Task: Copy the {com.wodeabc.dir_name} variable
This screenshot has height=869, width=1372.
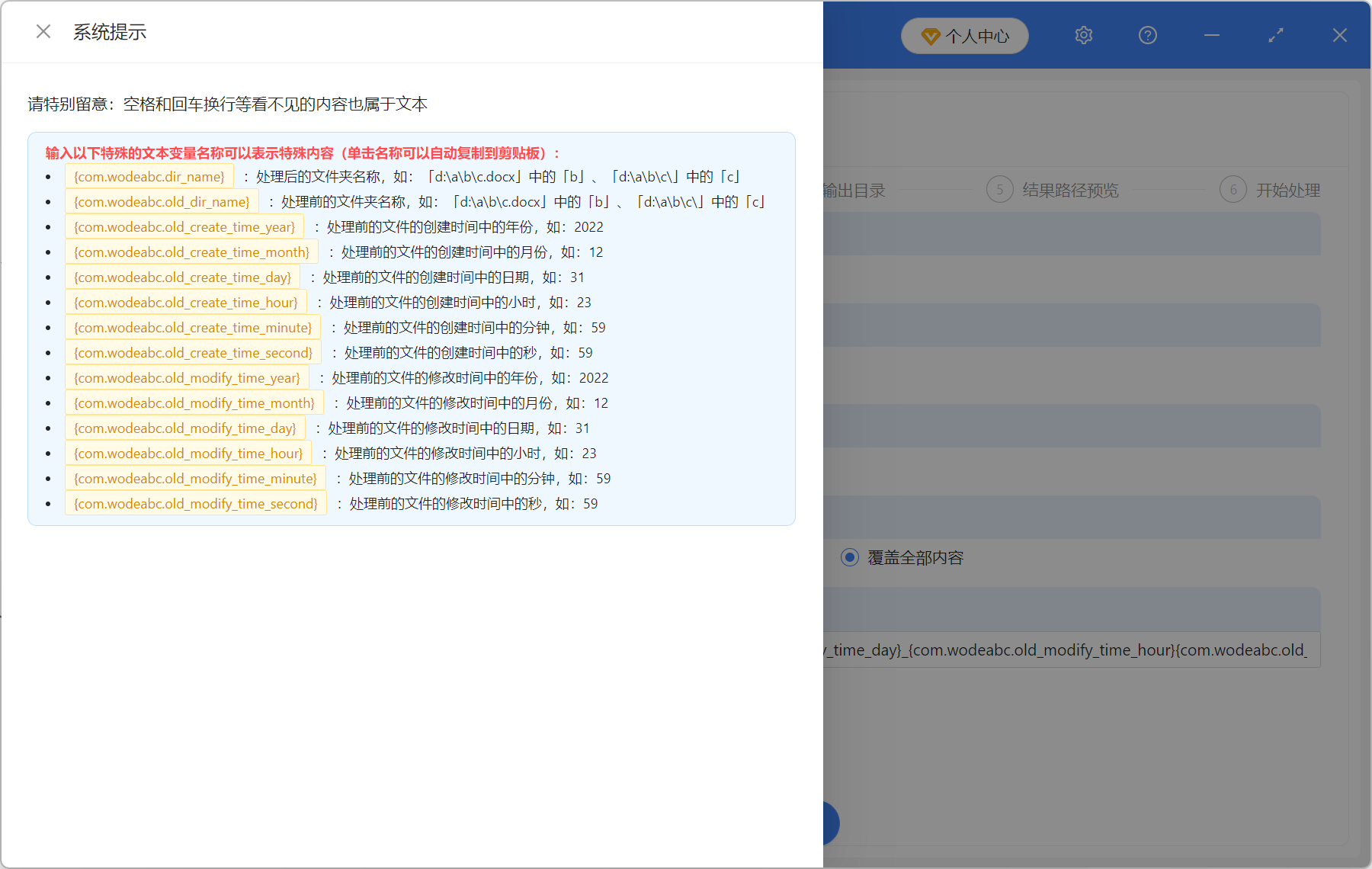Action: coord(149,176)
